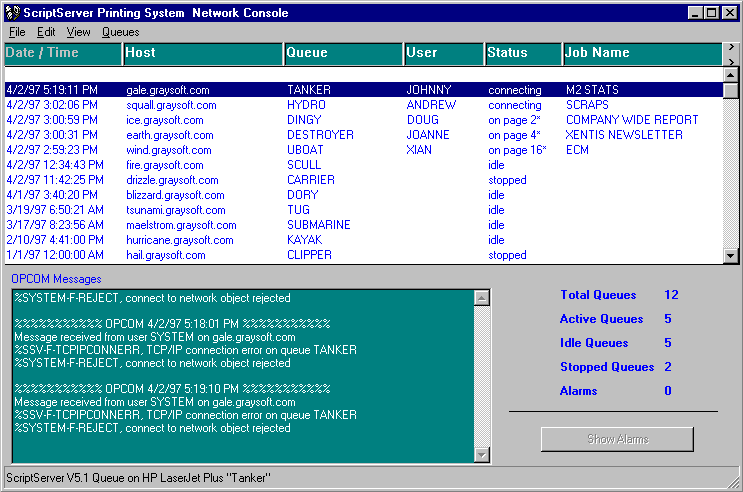Select the earth.graysoft.com host entry
This screenshot has width=743, height=492.
(x=170, y=136)
